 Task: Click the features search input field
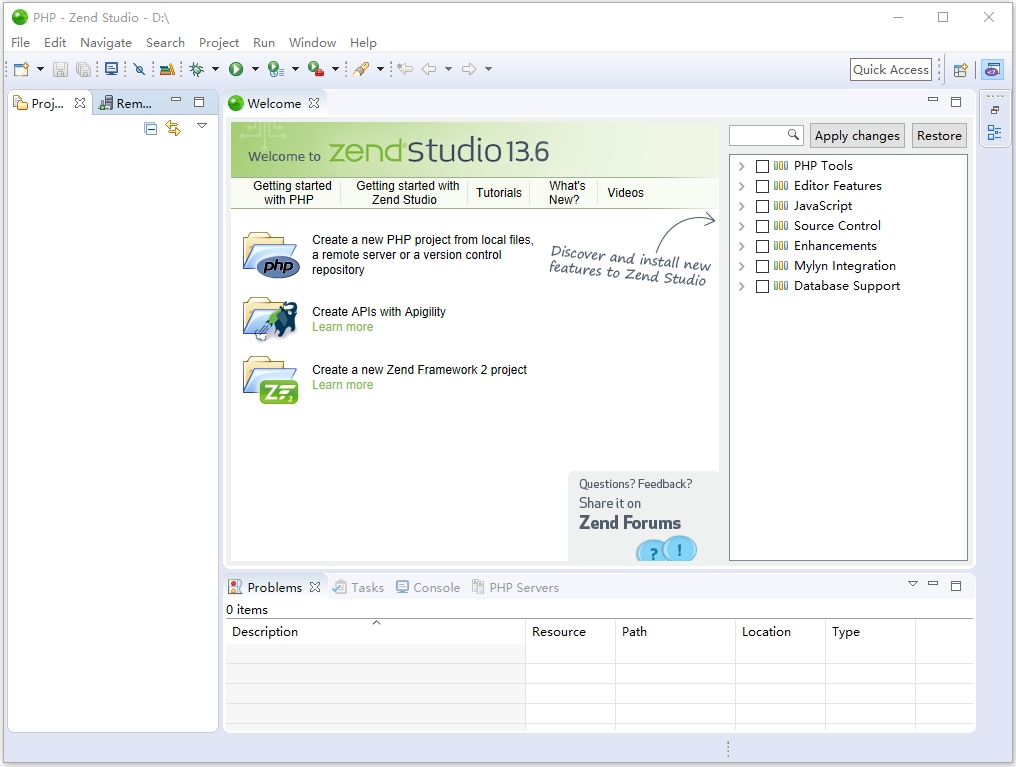[x=758, y=135]
